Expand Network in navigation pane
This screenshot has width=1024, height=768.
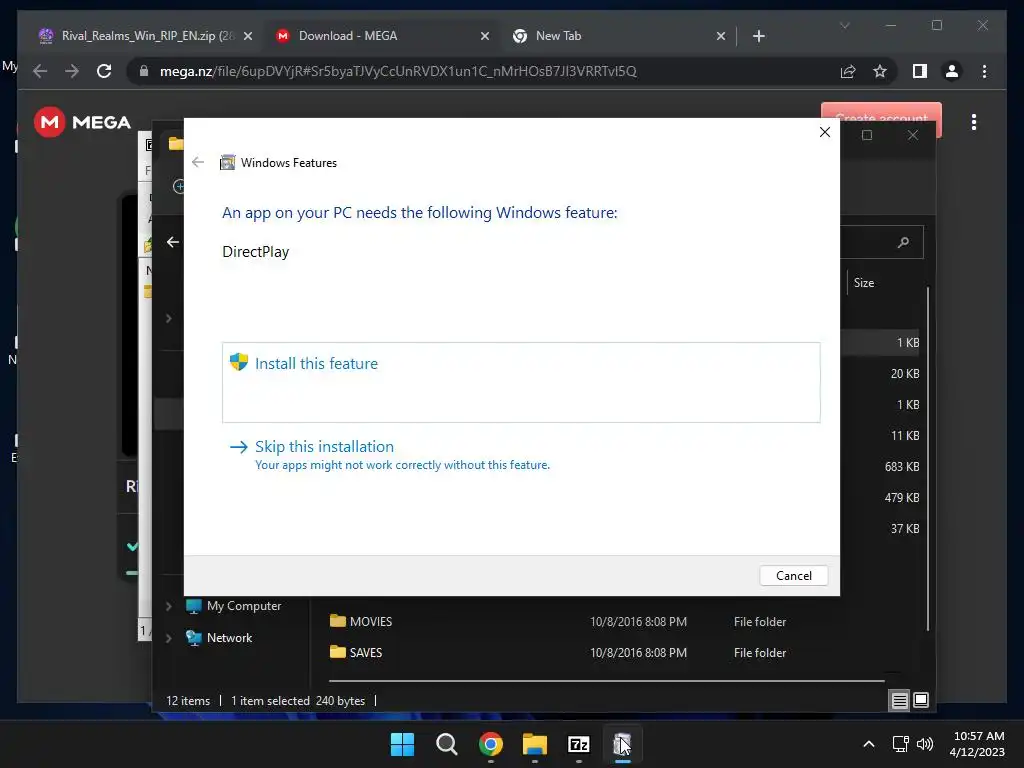pyautogui.click(x=168, y=638)
